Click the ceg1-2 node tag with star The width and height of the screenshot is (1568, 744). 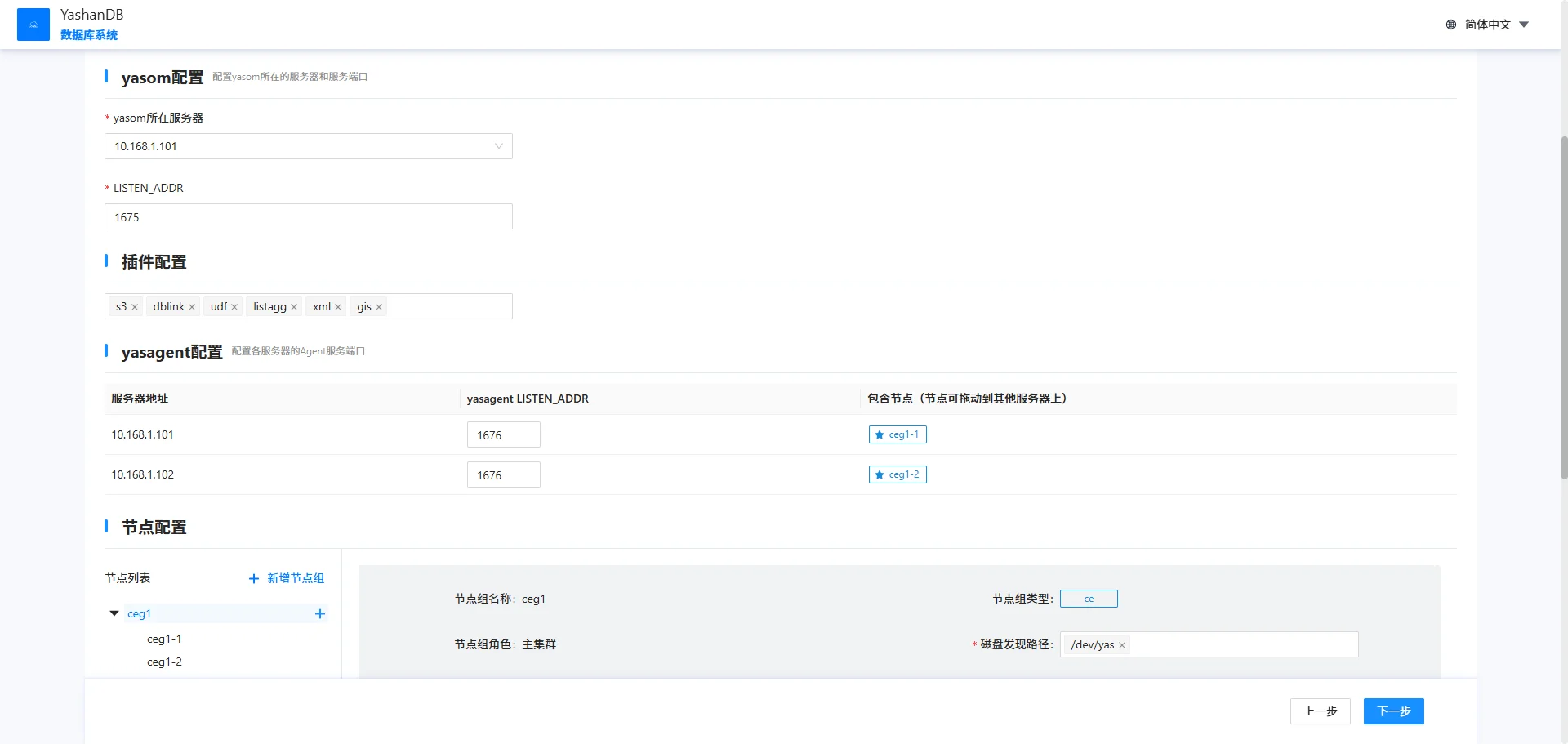click(x=898, y=474)
